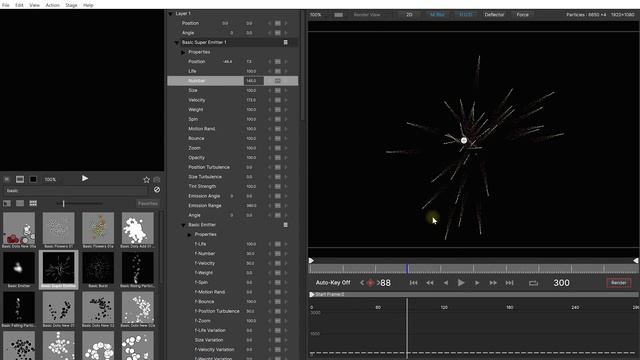Select the Basic Burst thumbnail
The width and height of the screenshot is (640, 360).
pyautogui.click(x=98, y=269)
